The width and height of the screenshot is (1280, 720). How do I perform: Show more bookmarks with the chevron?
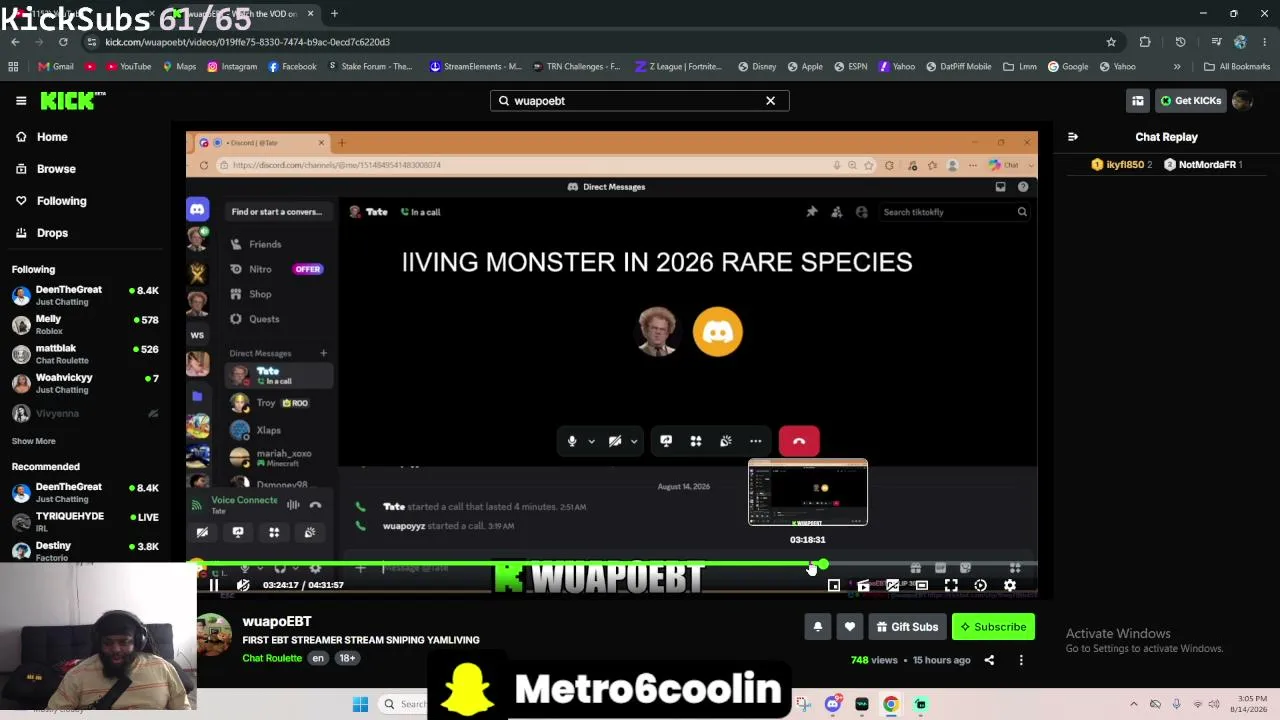pos(1177,67)
